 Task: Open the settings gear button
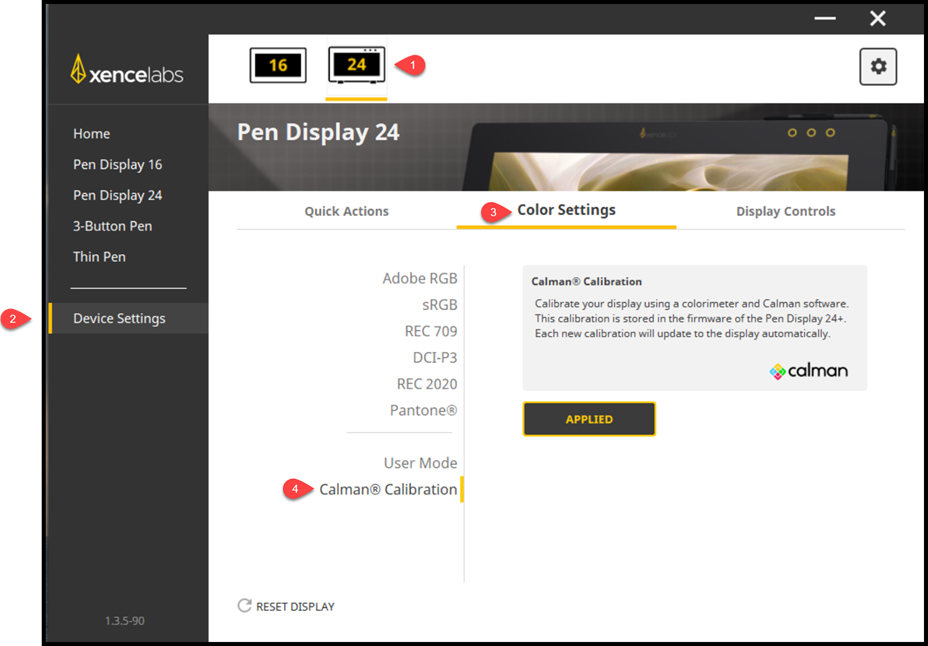pyautogui.click(x=878, y=66)
